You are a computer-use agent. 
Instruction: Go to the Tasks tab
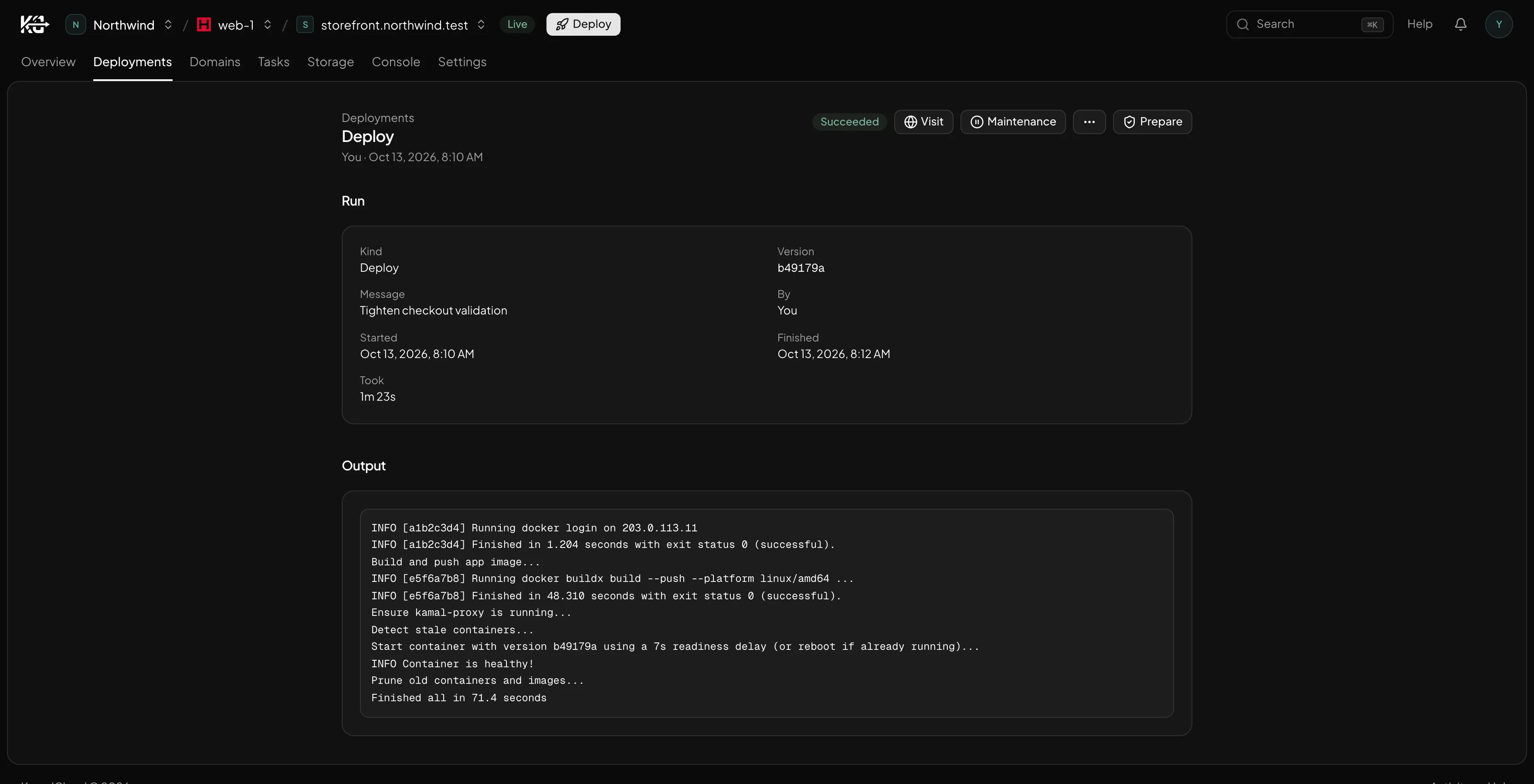[x=273, y=62]
